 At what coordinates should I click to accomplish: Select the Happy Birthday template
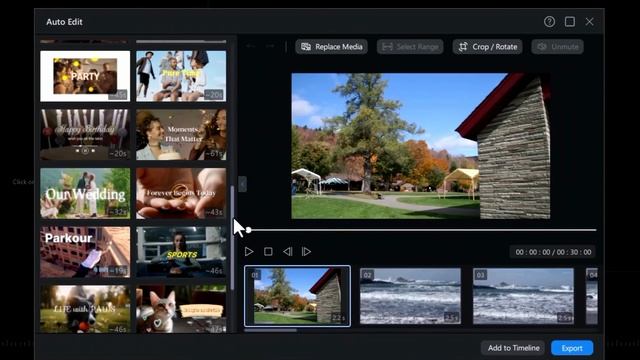[85, 135]
